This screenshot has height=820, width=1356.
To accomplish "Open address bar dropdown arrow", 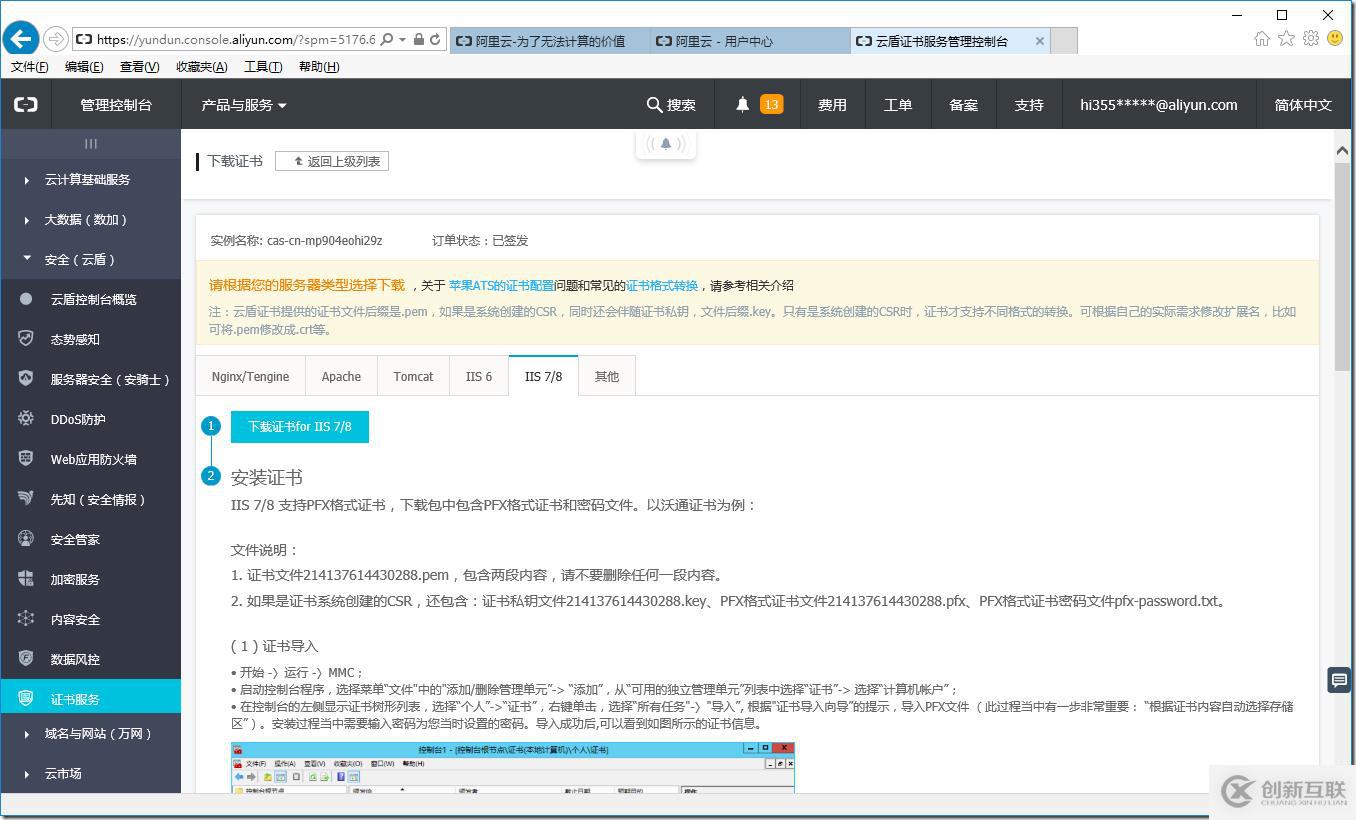I will click(402, 40).
